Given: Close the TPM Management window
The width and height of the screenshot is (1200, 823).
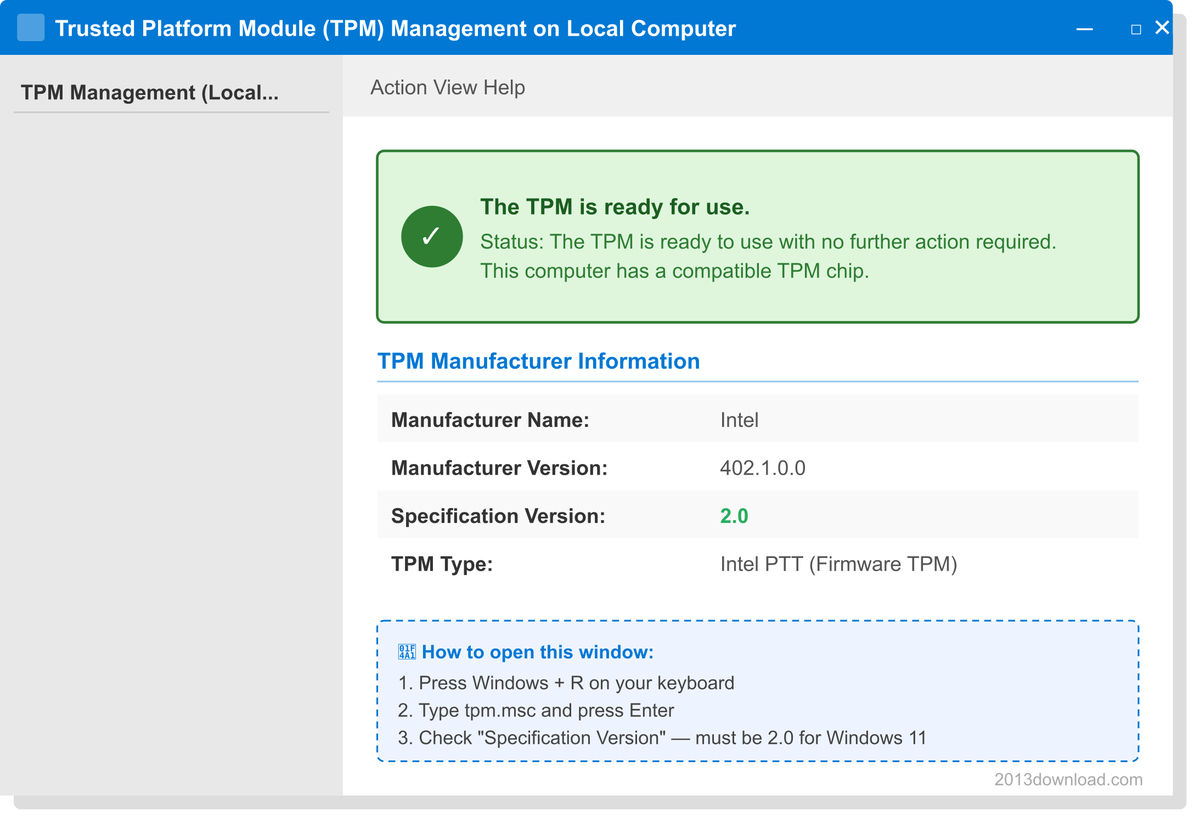Looking at the screenshot, I should (x=1162, y=28).
